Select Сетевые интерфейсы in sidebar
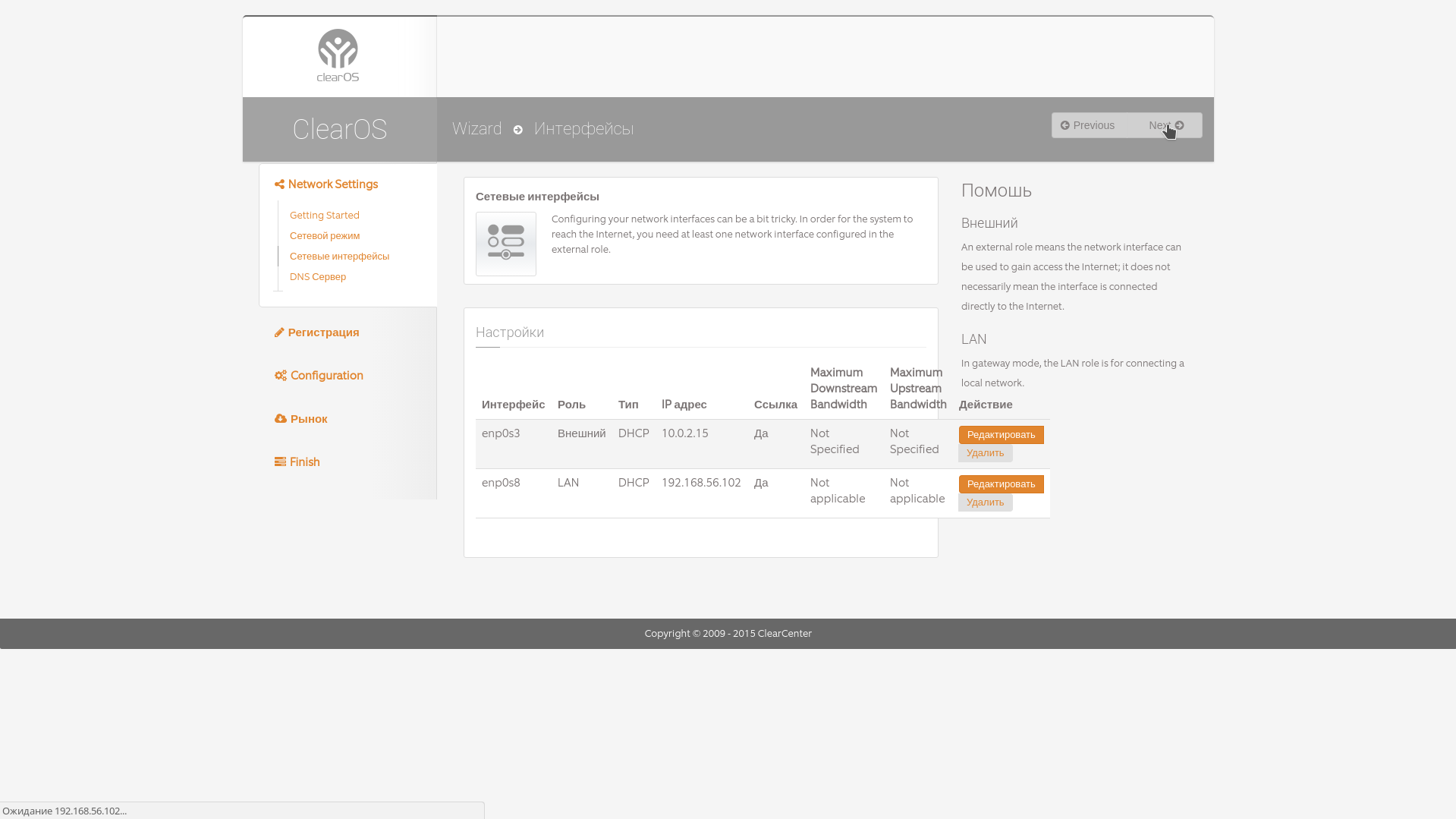This screenshot has width=1456, height=819. click(339, 257)
